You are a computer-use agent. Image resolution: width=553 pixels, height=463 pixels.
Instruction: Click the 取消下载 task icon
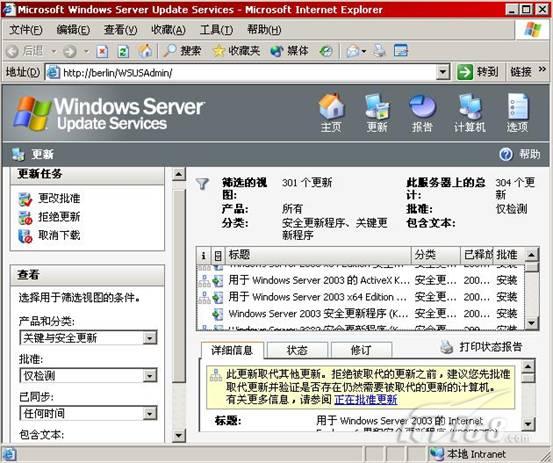coord(25,236)
